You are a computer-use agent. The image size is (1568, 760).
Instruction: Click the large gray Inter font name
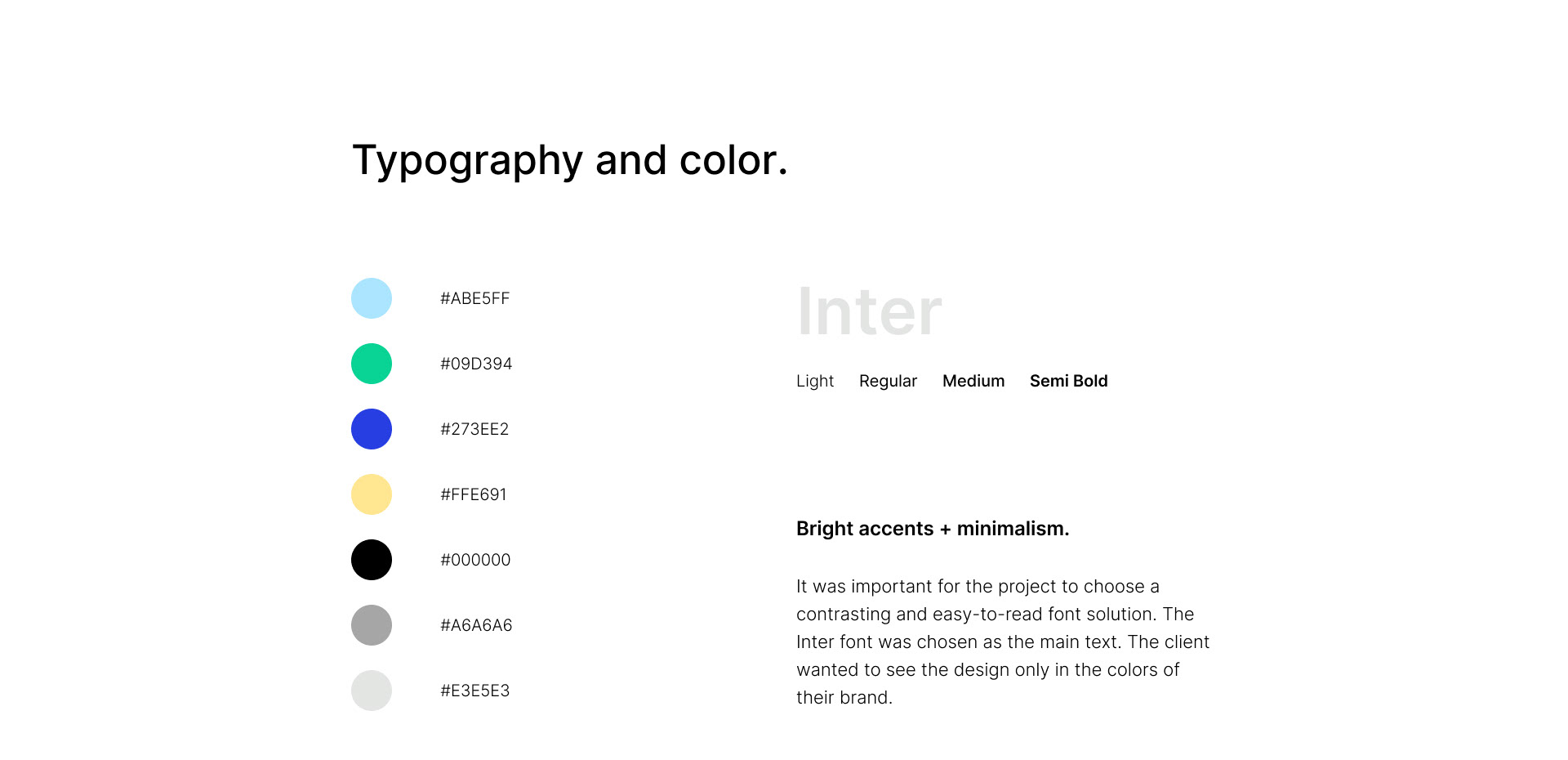[x=869, y=311]
